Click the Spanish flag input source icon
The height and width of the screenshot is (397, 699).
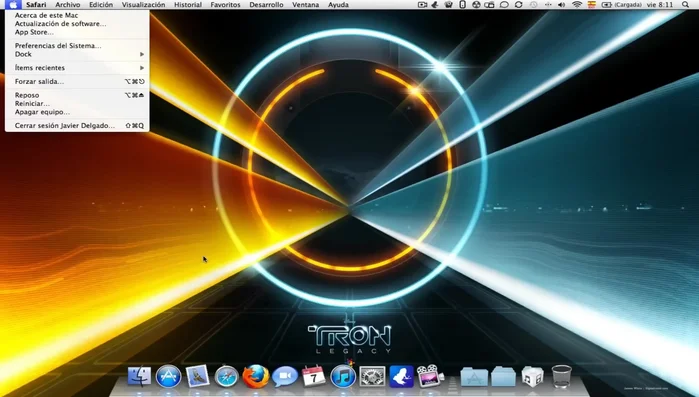(x=592, y=5)
